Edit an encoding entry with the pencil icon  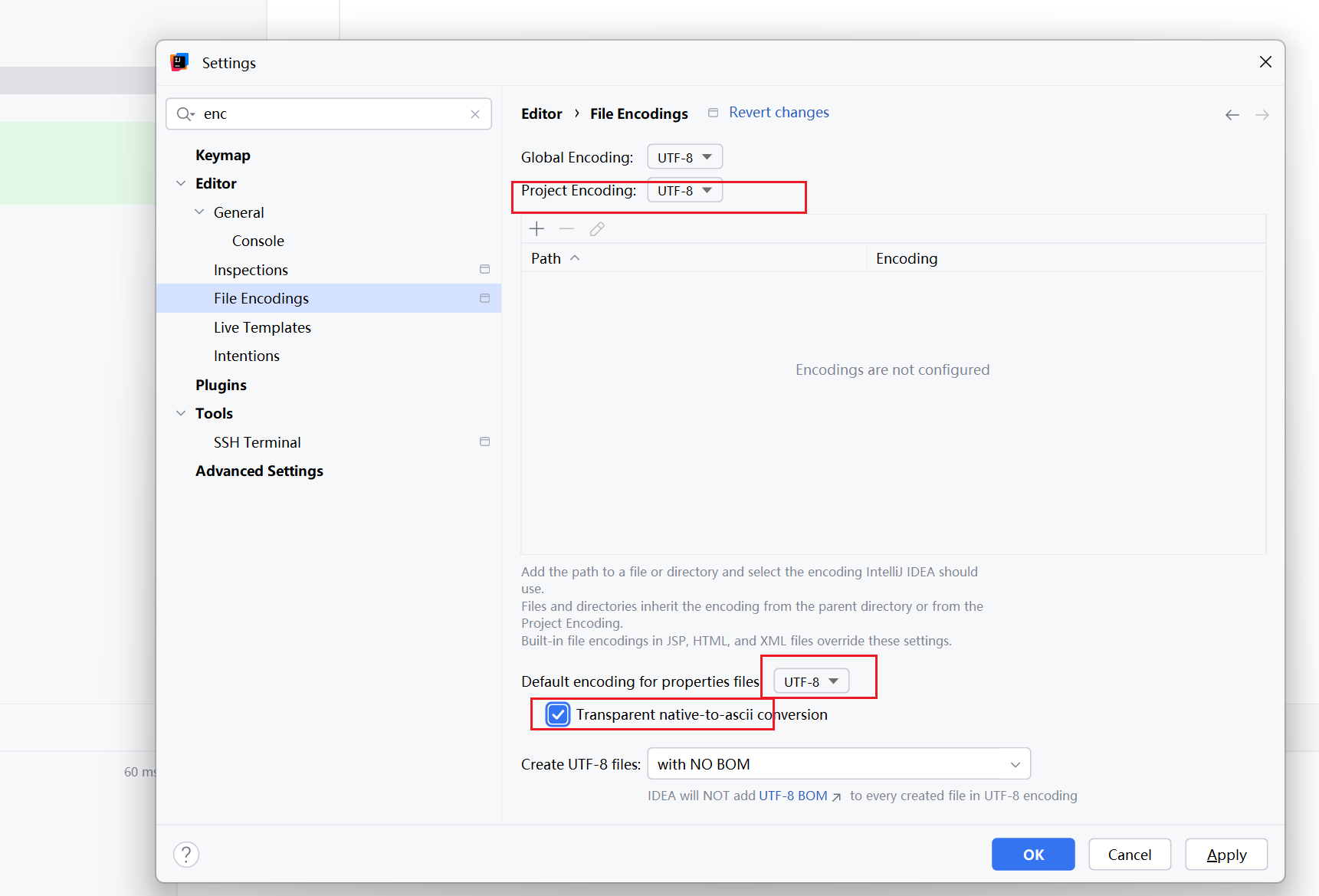pyautogui.click(x=597, y=228)
